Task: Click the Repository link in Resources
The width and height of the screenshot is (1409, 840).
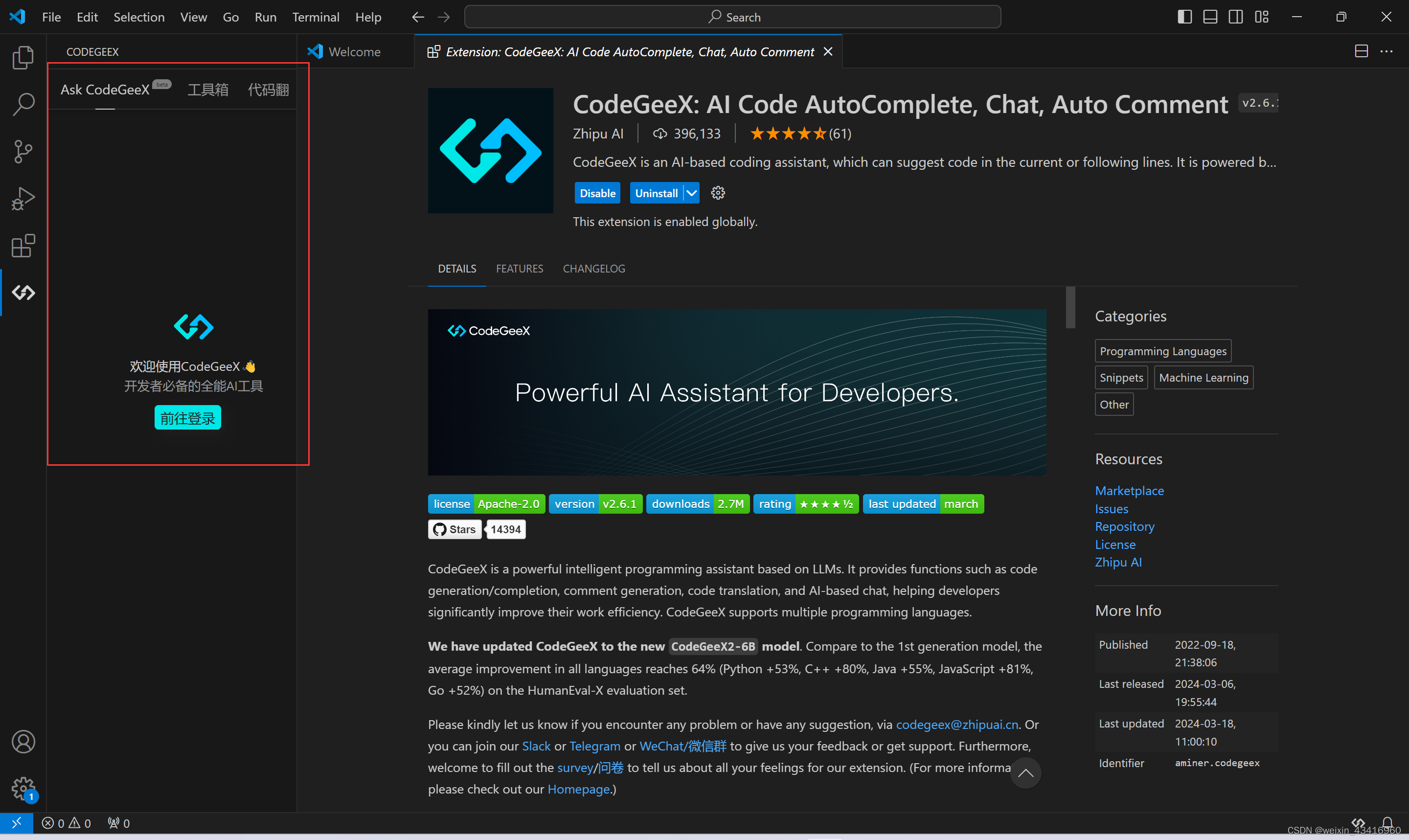Action: [x=1124, y=526]
